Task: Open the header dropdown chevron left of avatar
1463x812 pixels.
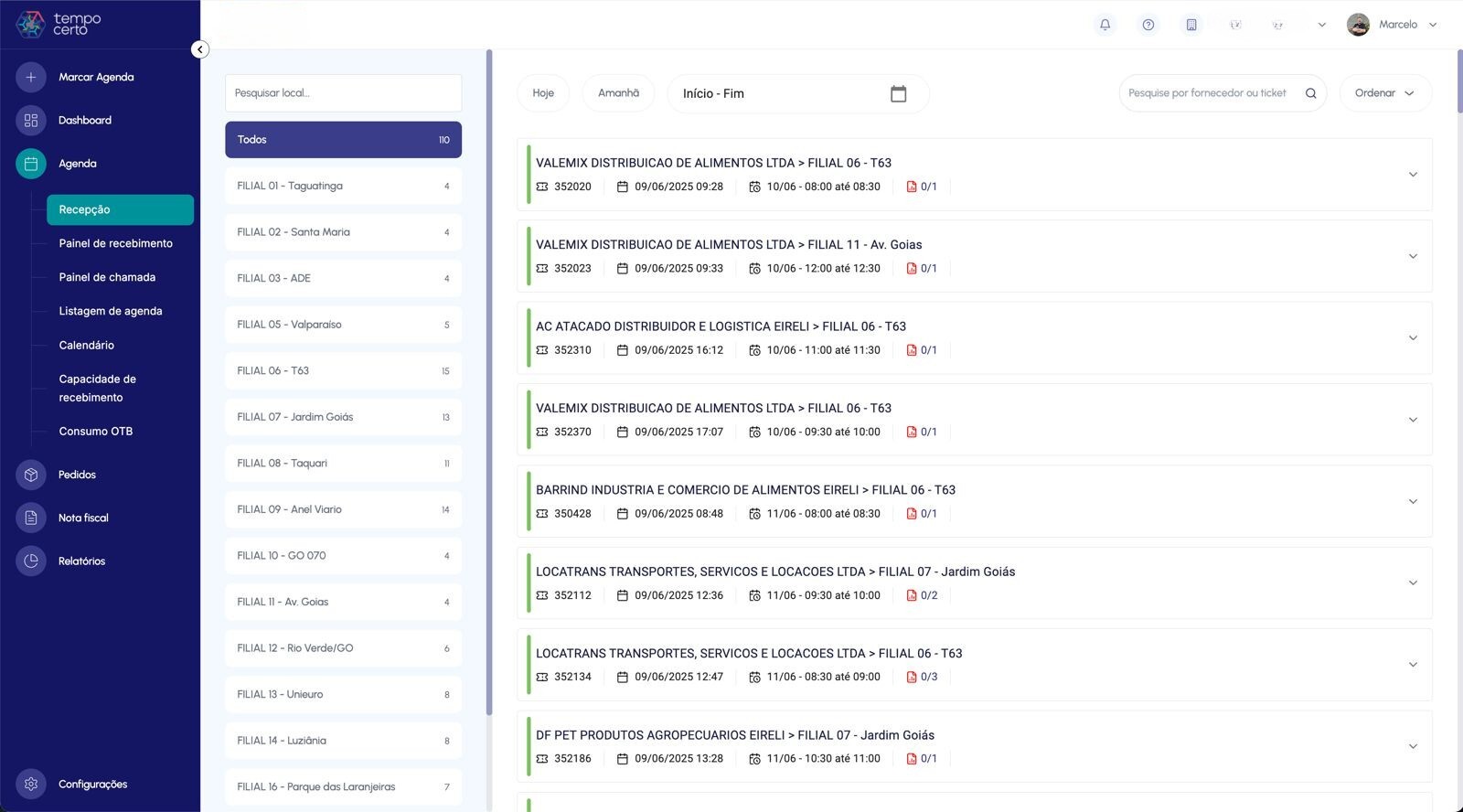Action: (x=1321, y=25)
